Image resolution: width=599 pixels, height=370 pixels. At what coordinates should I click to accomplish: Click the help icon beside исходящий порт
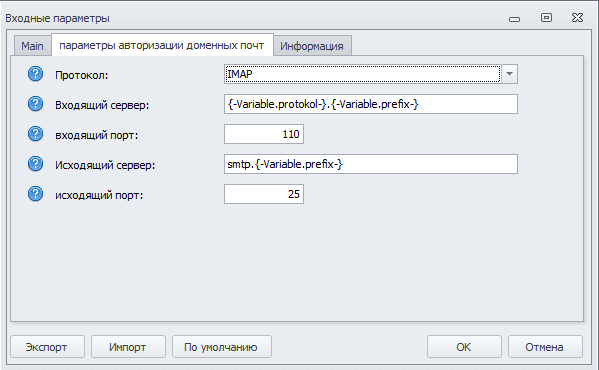(x=35, y=194)
